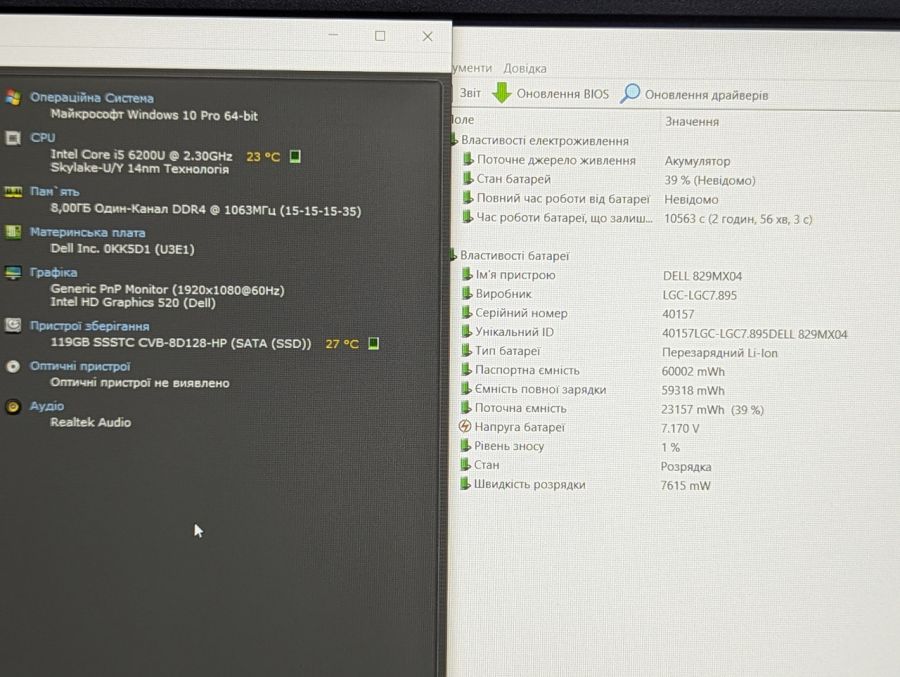Click the disc icon beside Оптичні пристрої
The height and width of the screenshot is (677, 900).
(13, 366)
